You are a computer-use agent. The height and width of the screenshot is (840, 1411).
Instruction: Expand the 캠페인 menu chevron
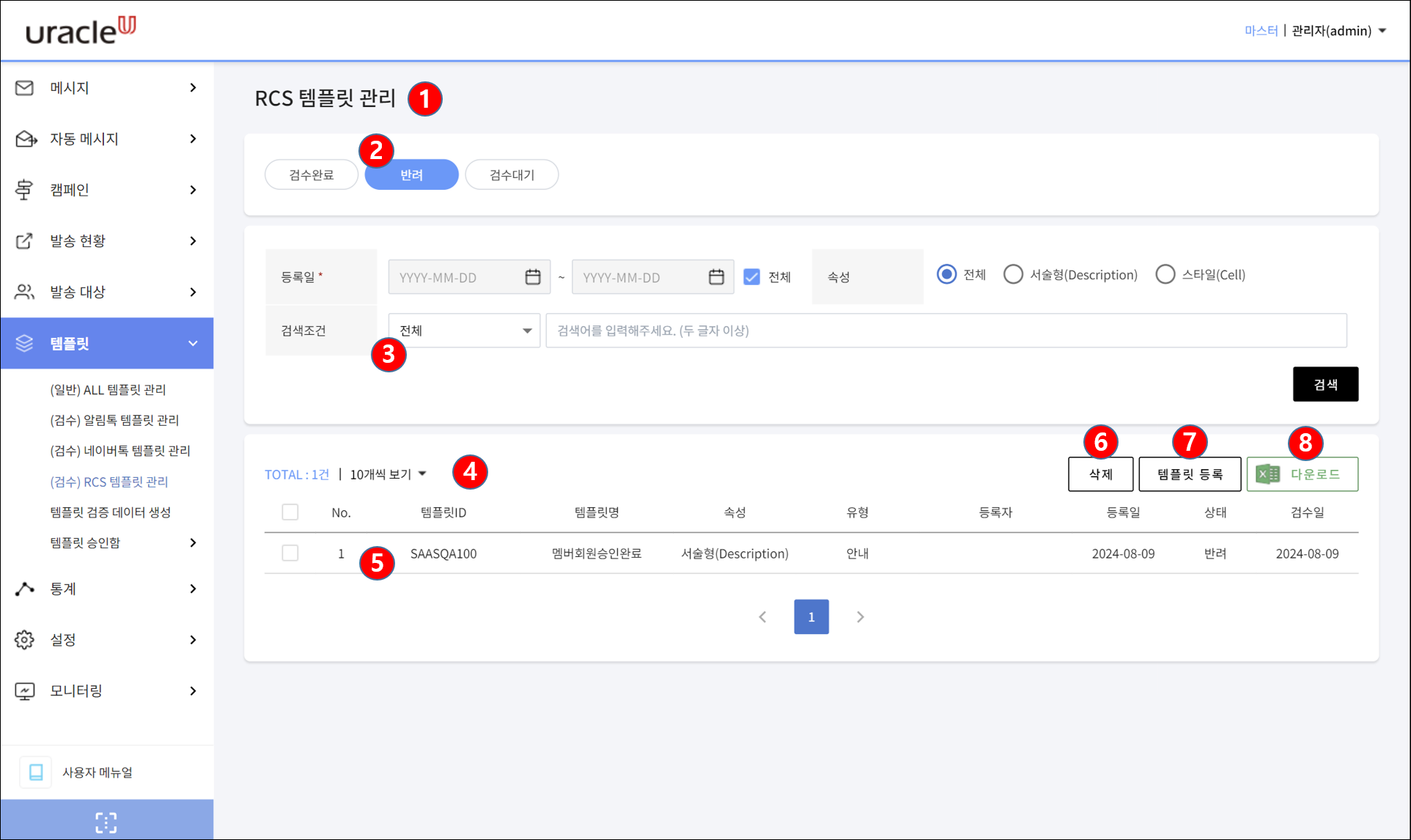(x=194, y=190)
